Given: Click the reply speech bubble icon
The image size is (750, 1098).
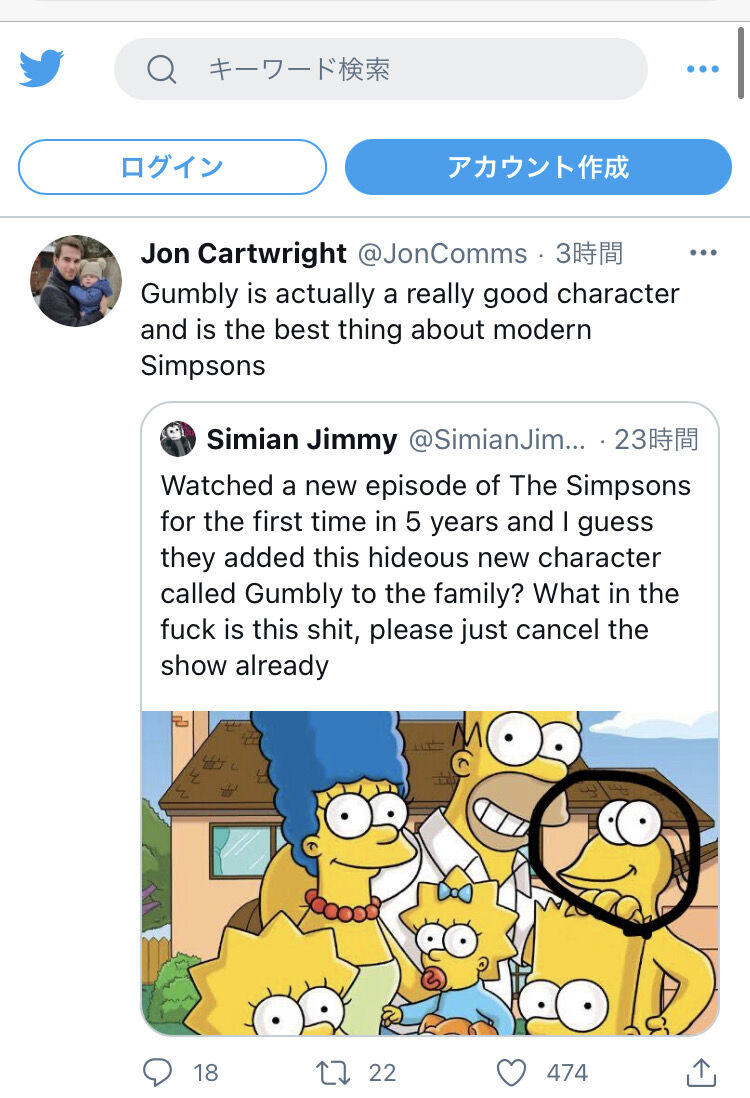Looking at the screenshot, I should point(158,1073).
